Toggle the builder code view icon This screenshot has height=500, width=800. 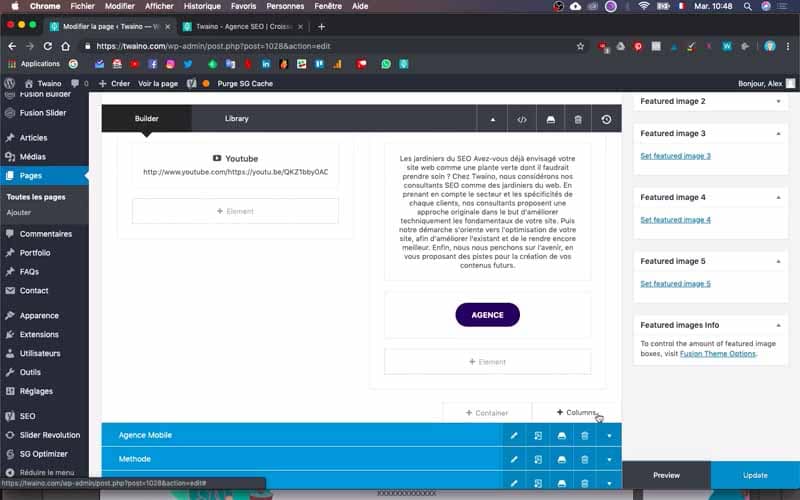521,119
